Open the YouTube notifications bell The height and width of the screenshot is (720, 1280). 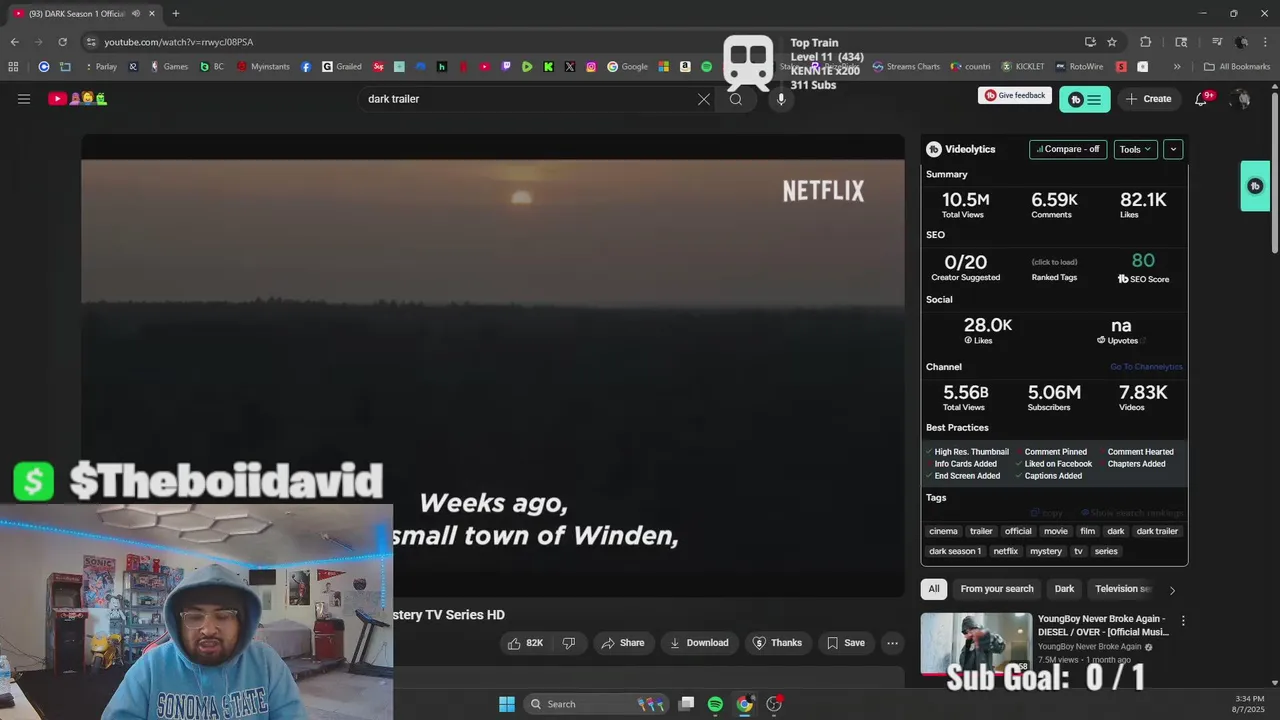(x=1201, y=99)
